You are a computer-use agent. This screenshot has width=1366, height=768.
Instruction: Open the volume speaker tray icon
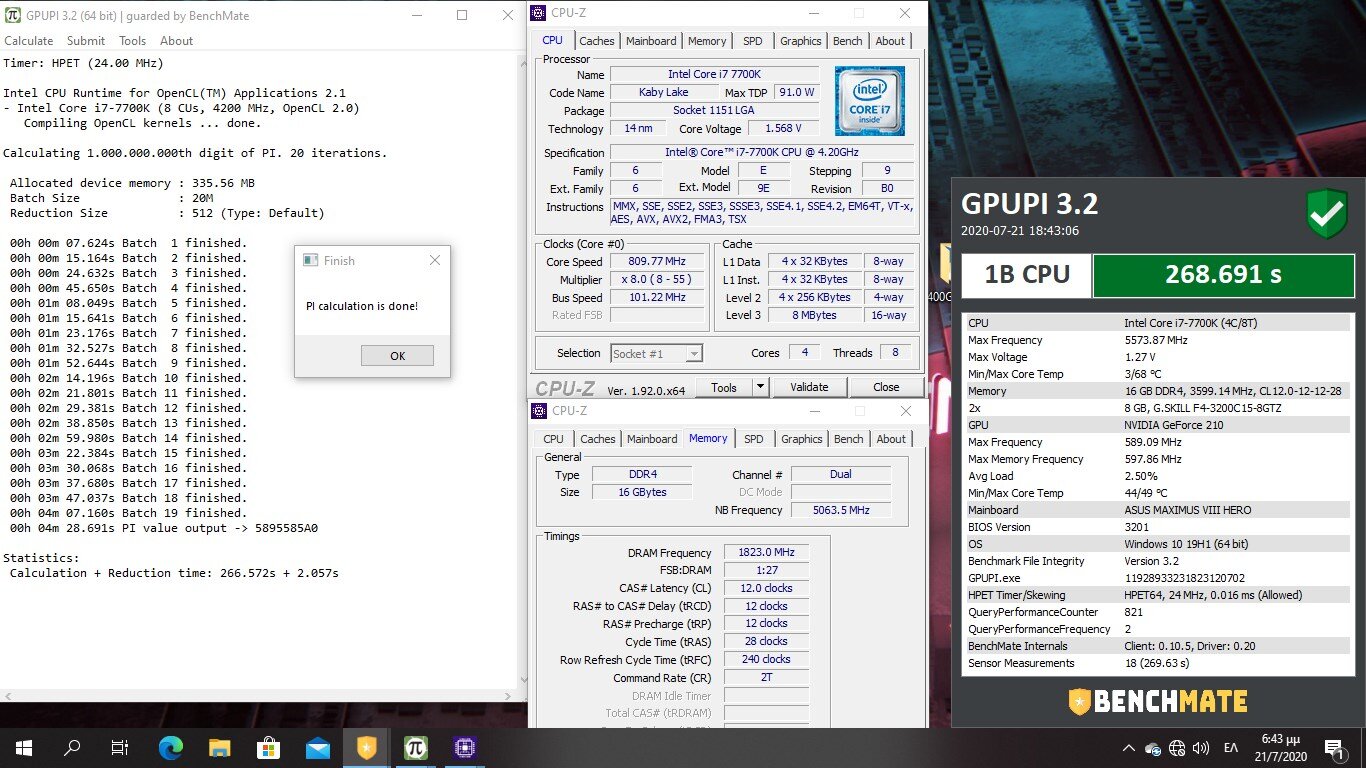point(1201,749)
